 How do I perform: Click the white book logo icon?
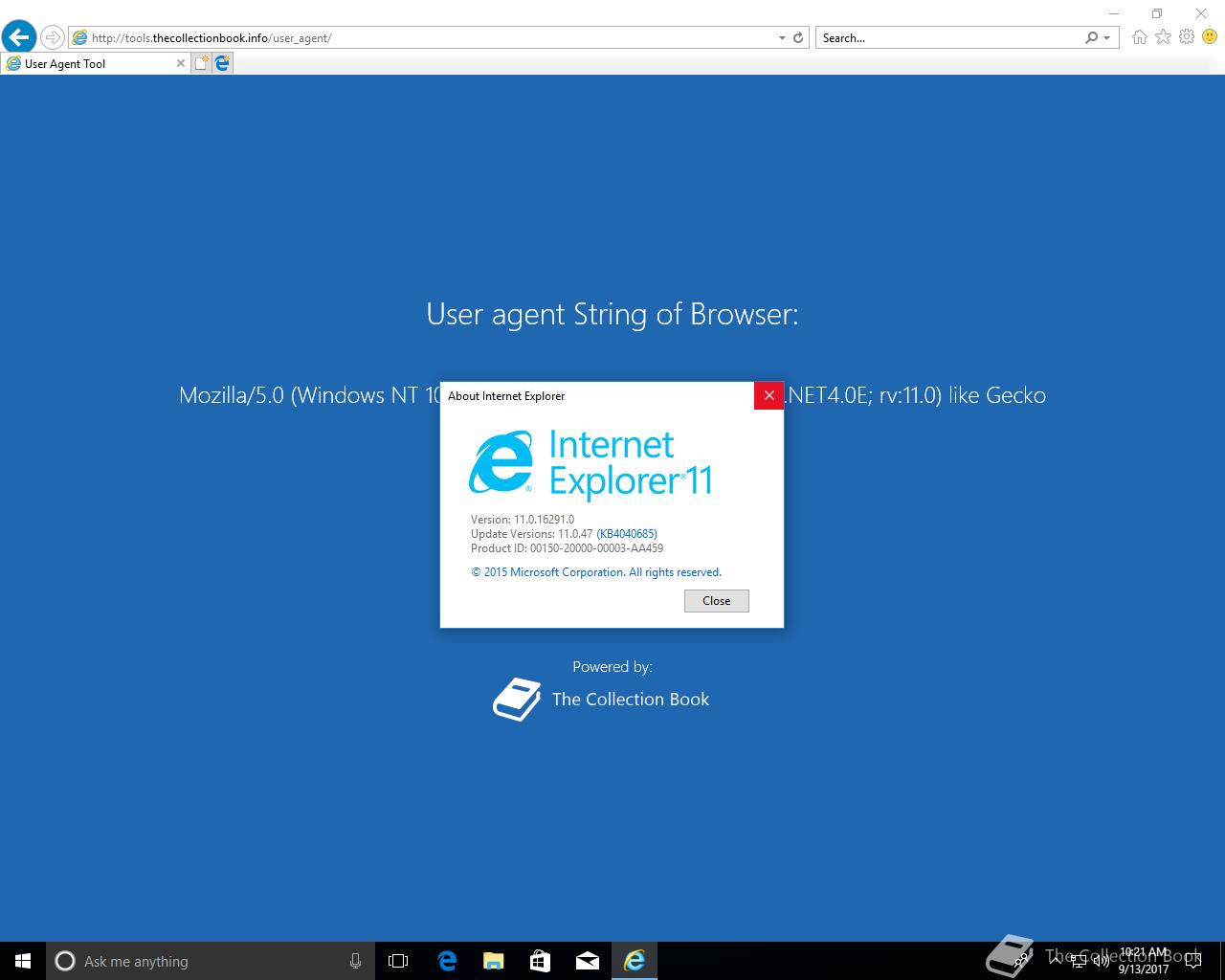[x=517, y=700]
